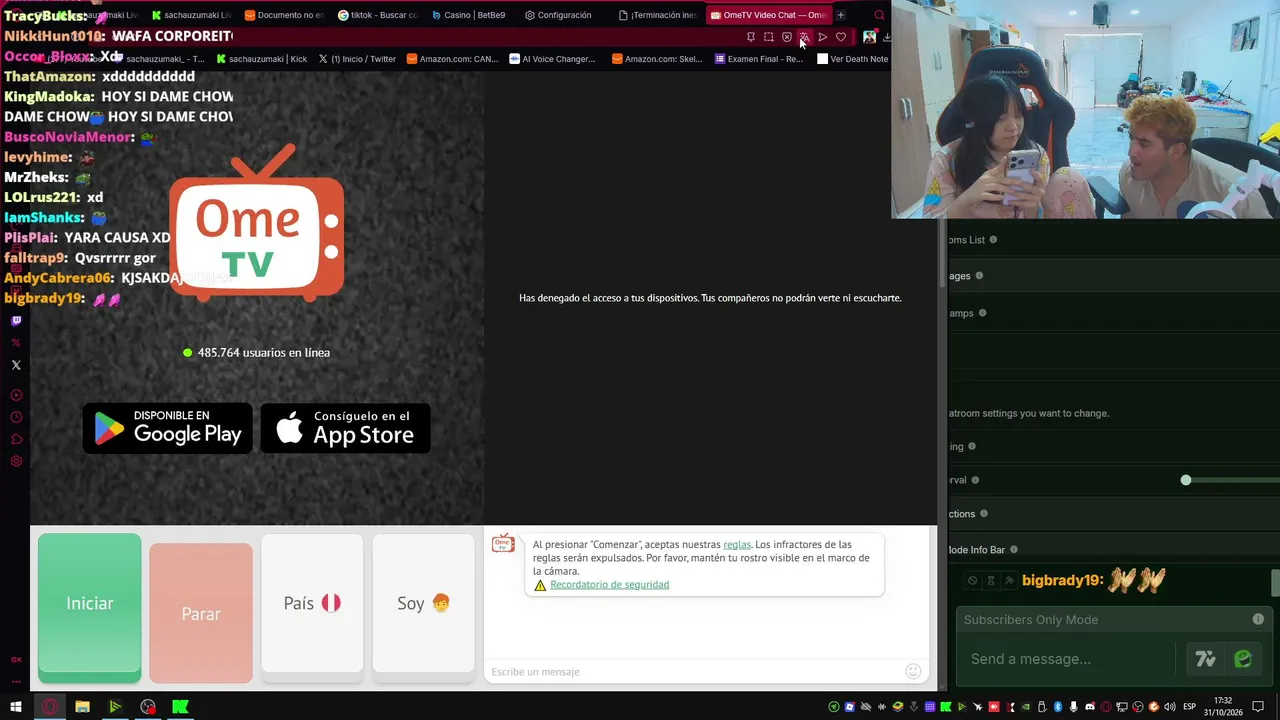Open the 7TV emote menu button

point(1205,659)
